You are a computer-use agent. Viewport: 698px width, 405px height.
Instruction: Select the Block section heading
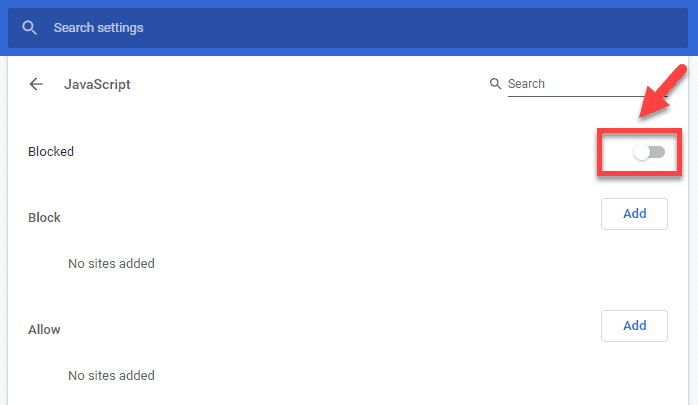click(44, 218)
